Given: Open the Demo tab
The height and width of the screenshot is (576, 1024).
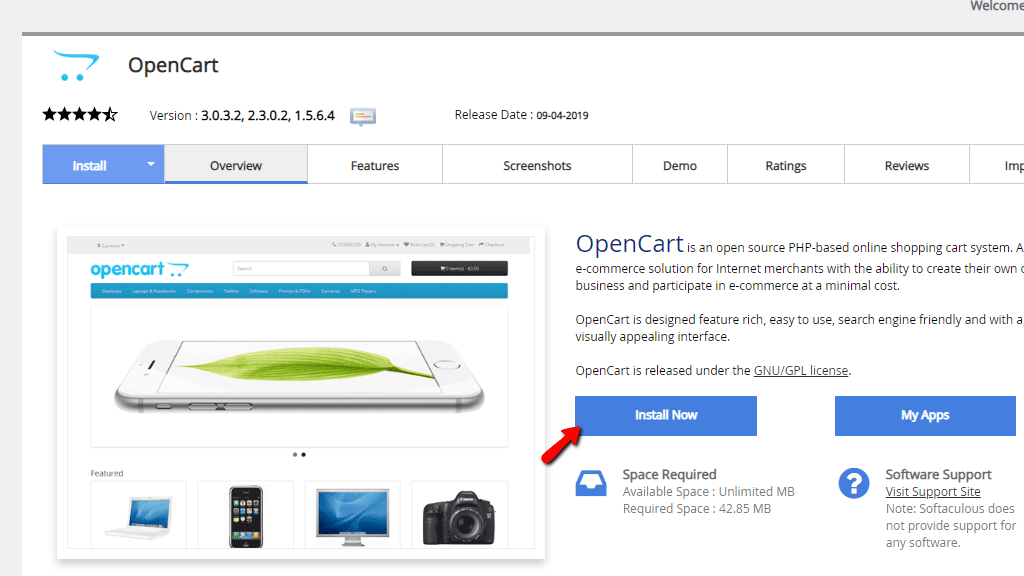Looking at the screenshot, I should click(680, 166).
